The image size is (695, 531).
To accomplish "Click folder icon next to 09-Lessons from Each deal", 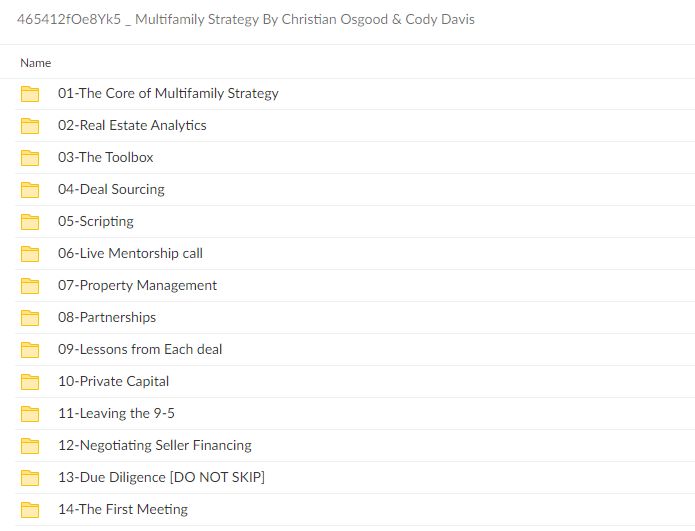I will pyautogui.click(x=30, y=350).
